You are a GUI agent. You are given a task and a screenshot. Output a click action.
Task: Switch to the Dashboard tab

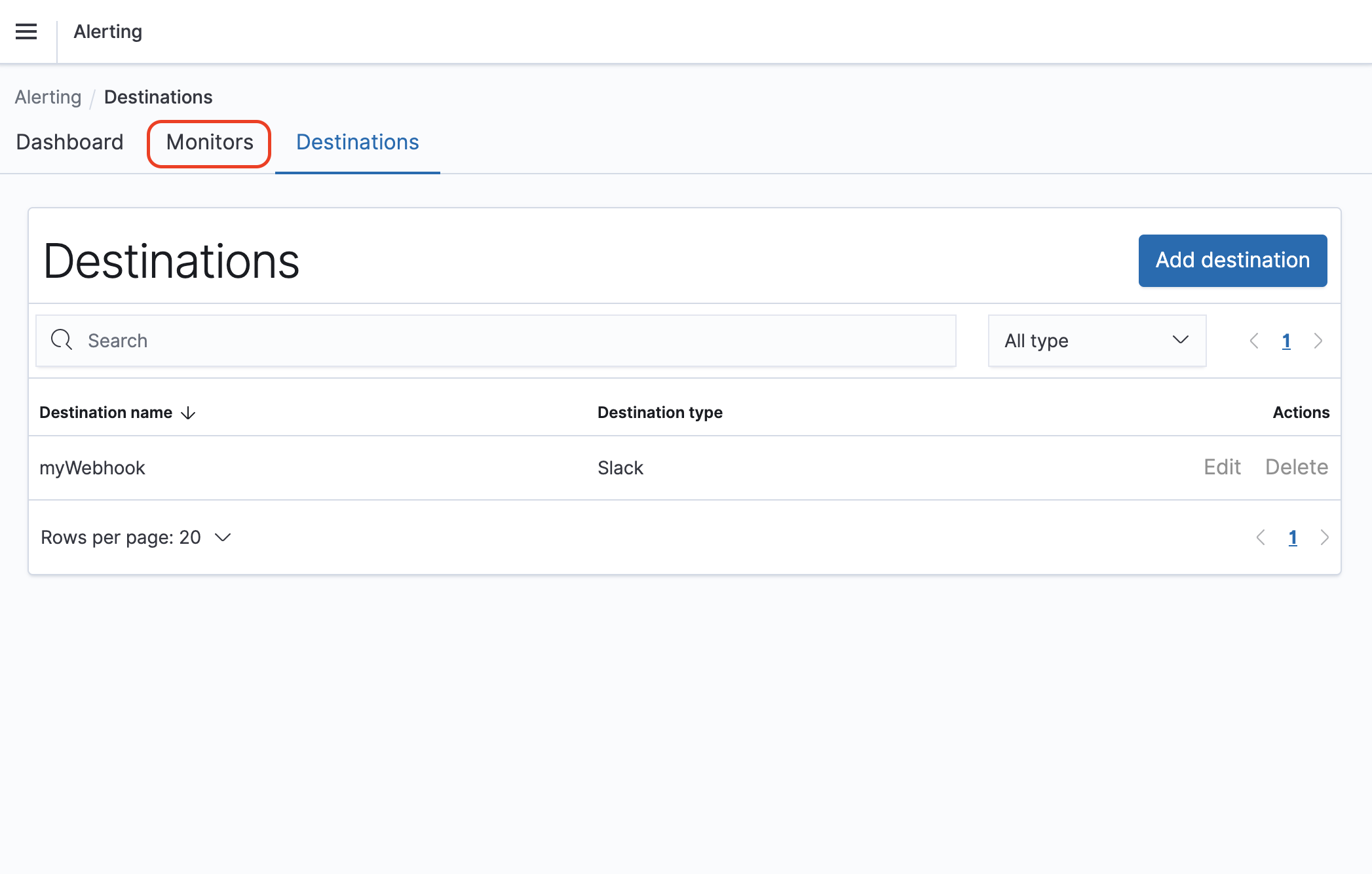click(x=69, y=142)
